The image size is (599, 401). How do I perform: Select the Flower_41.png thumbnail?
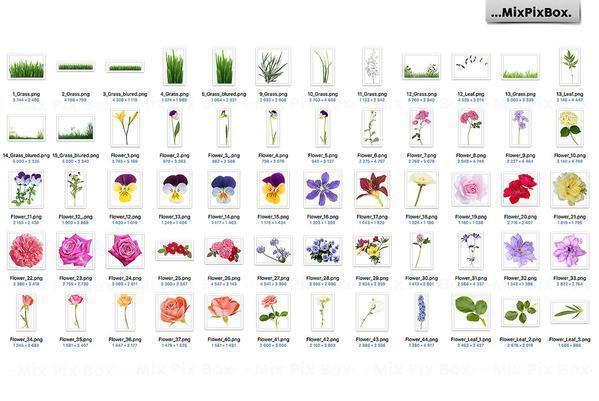pyautogui.click(x=273, y=312)
